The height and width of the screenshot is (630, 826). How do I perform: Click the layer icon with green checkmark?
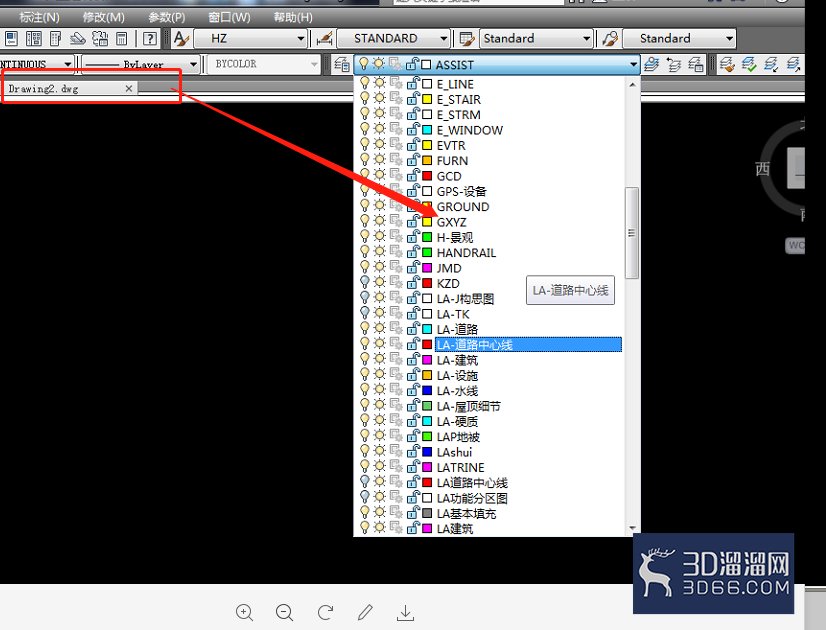coord(749,65)
